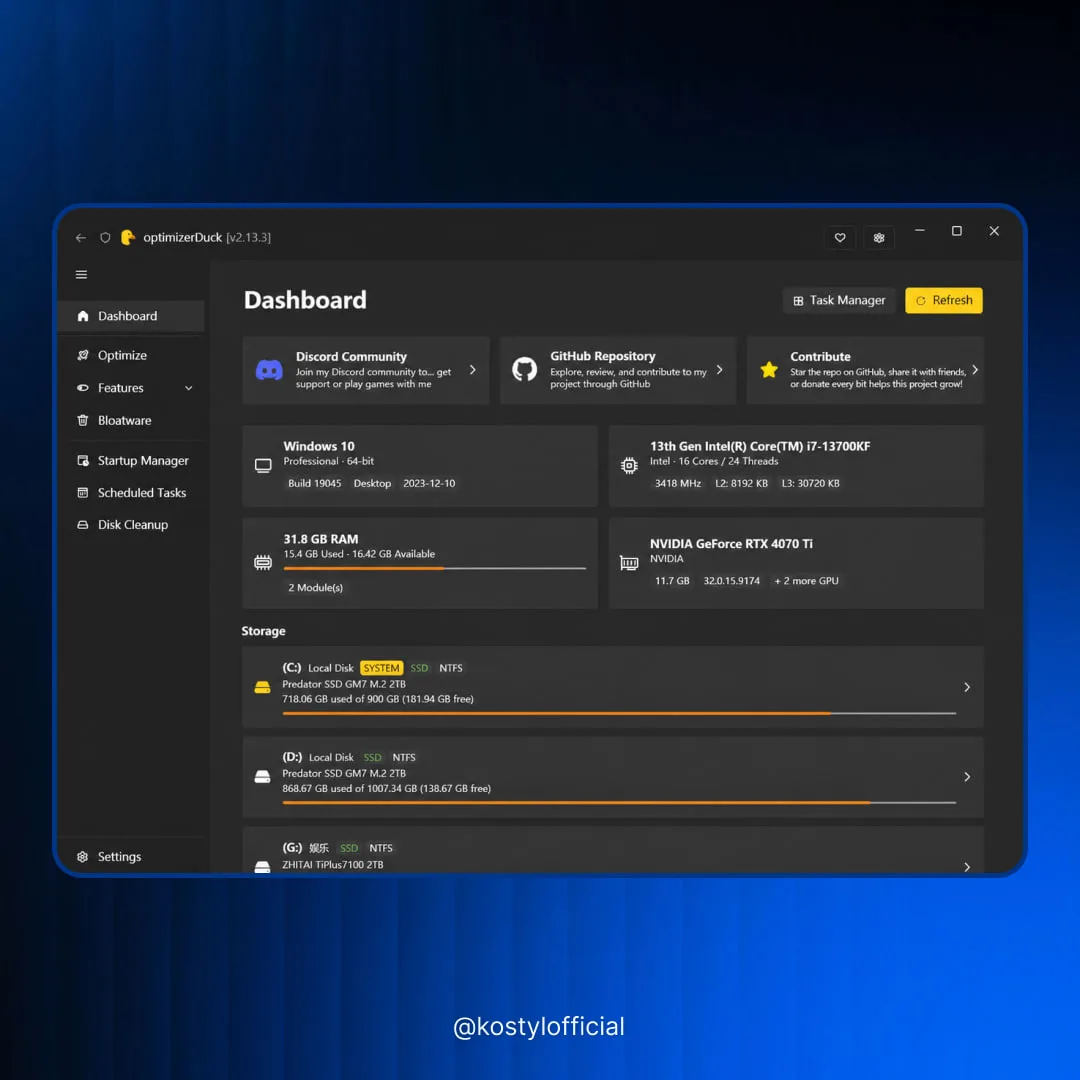Click the D: drive icon
1080x1080 pixels.
coord(262,777)
